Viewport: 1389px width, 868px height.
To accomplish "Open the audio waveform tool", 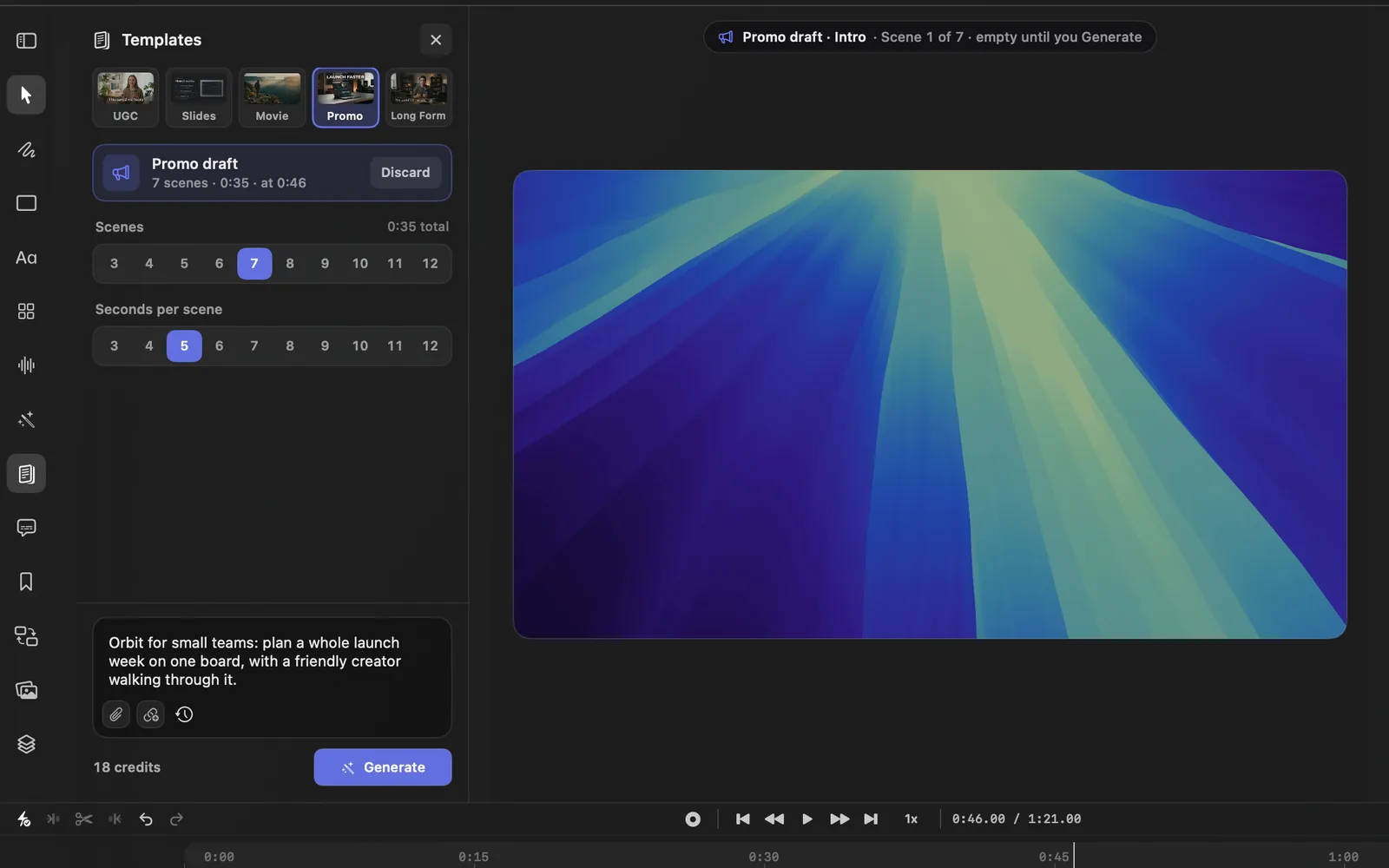I will [26, 365].
